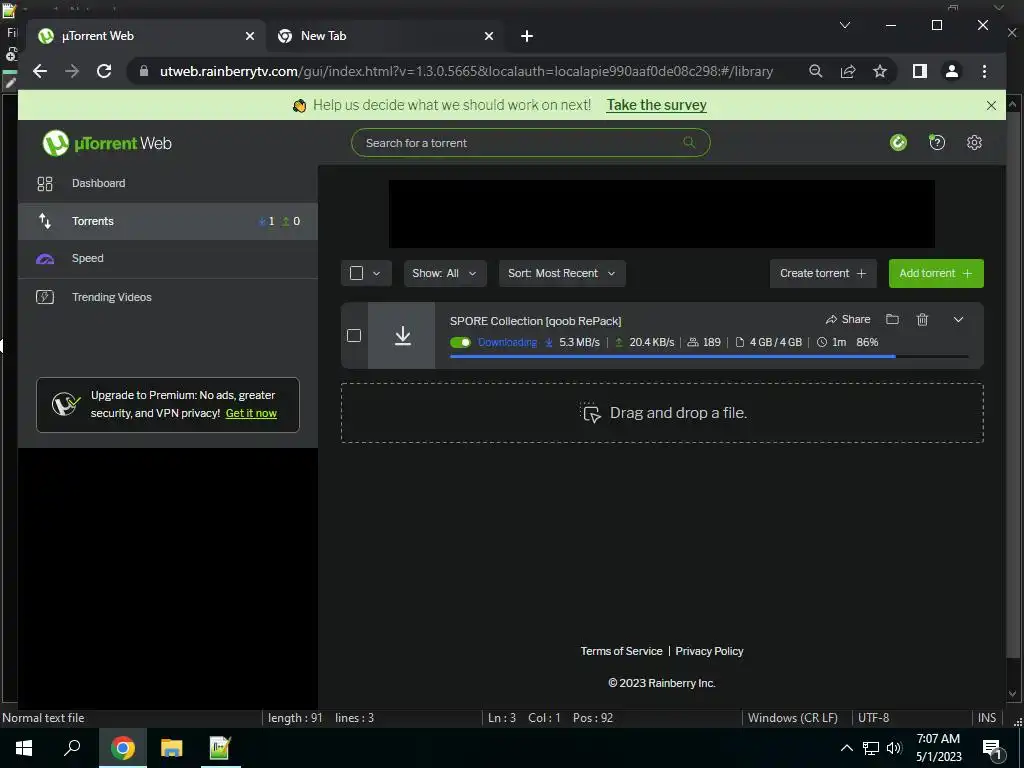This screenshot has height=768, width=1024.
Task: Open the Chrome three-dot menu
Action: pos(984,71)
